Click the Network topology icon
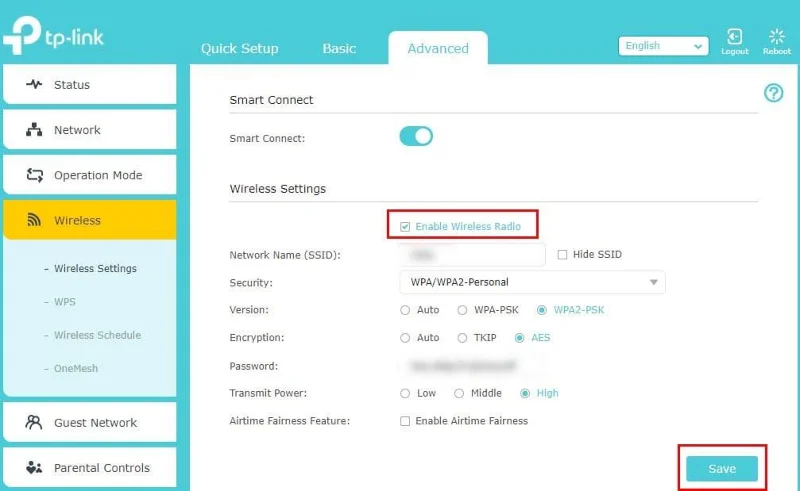This screenshot has width=800, height=491. click(x=34, y=130)
